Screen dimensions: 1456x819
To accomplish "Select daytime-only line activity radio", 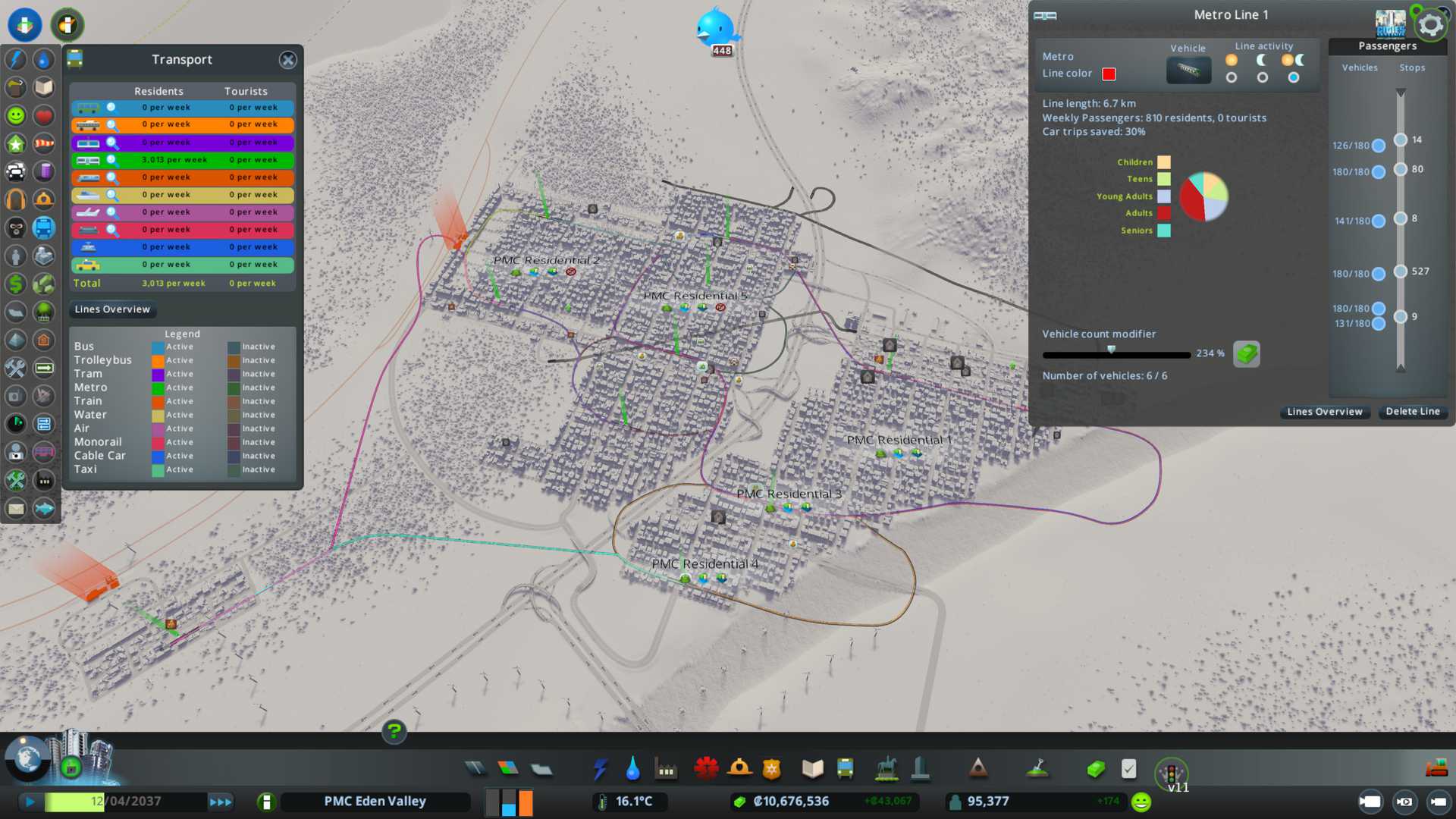I will point(1232,77).
